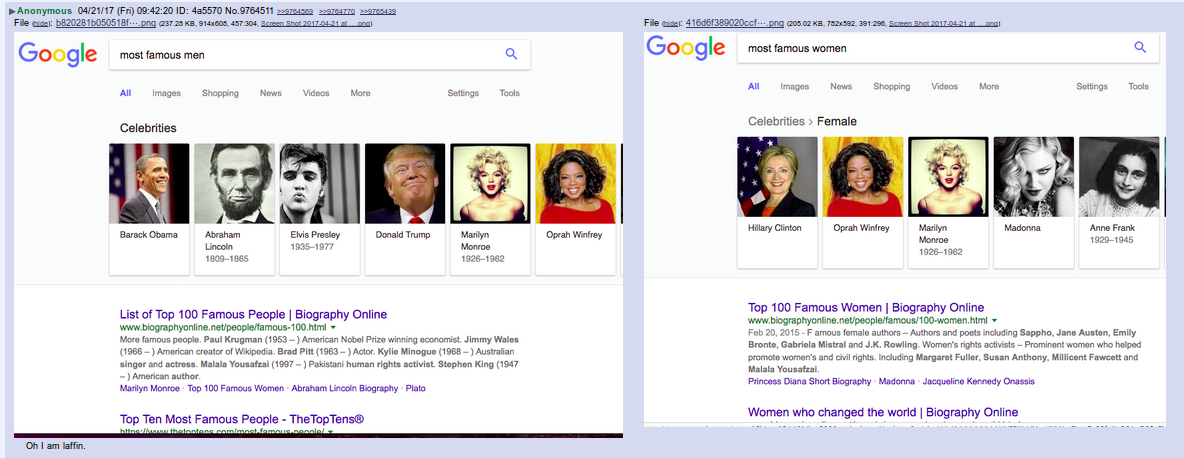Screen dimensions: 1184x458
Task: Click the Celebrities breadcrumb before Female
Action: tap(776, 121)
